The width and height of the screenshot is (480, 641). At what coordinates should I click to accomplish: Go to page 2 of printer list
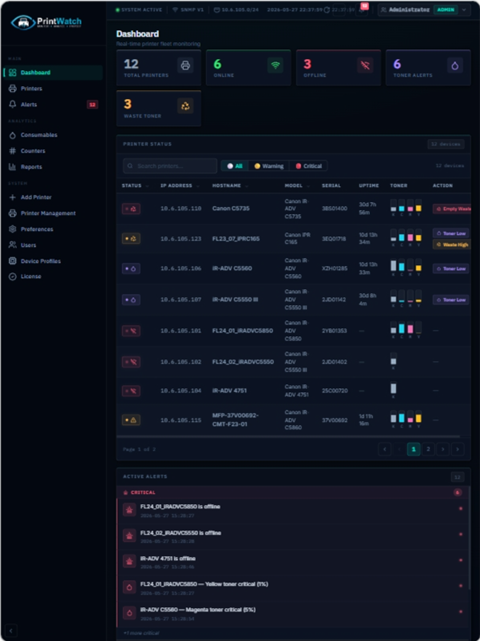(428, 449)
